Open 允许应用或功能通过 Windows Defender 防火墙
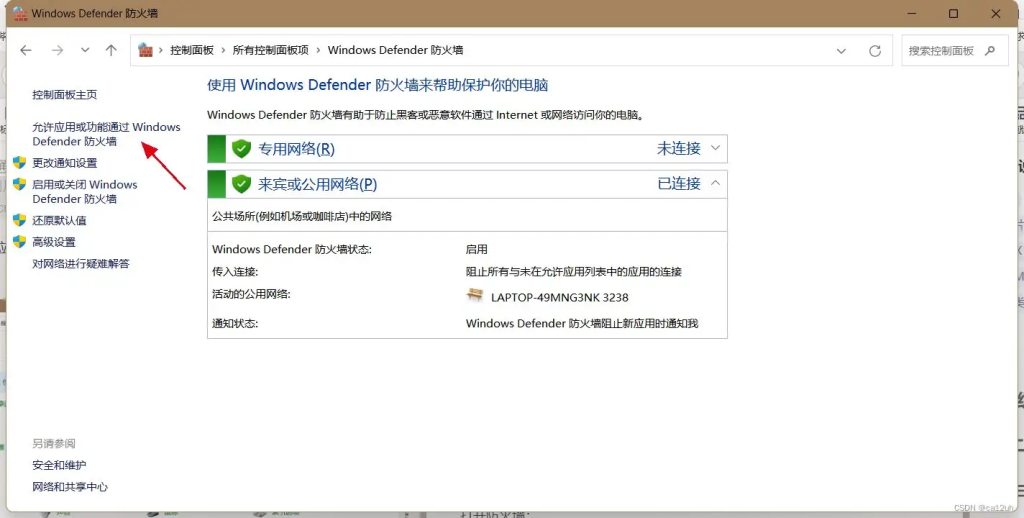Screen dimensions: 1024x518 tap(106, 134)
